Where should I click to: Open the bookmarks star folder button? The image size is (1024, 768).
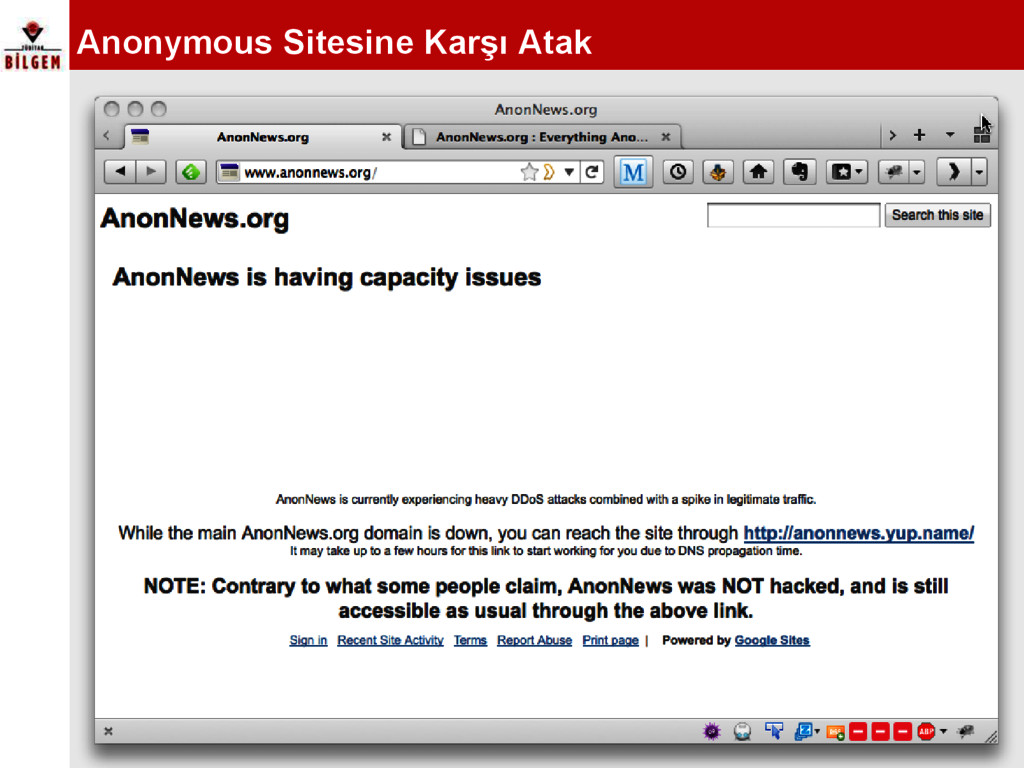[840, 172]
